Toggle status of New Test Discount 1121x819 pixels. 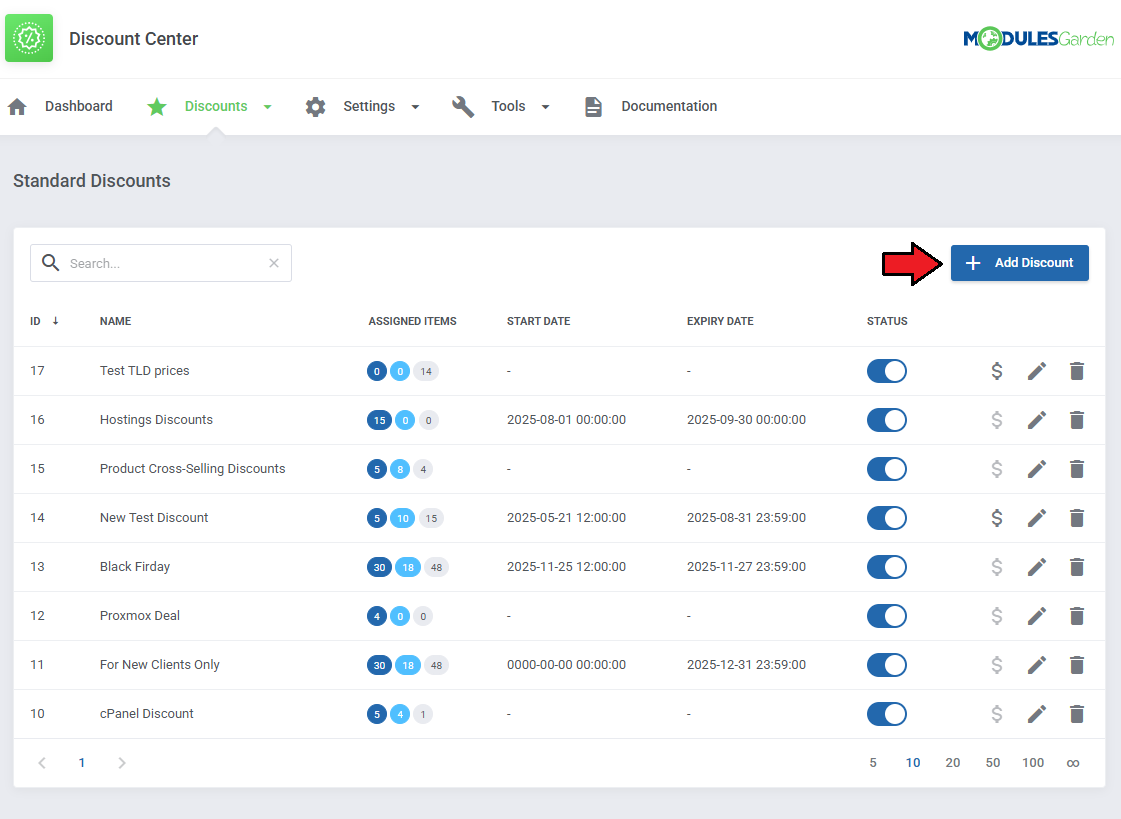(887, 517)
